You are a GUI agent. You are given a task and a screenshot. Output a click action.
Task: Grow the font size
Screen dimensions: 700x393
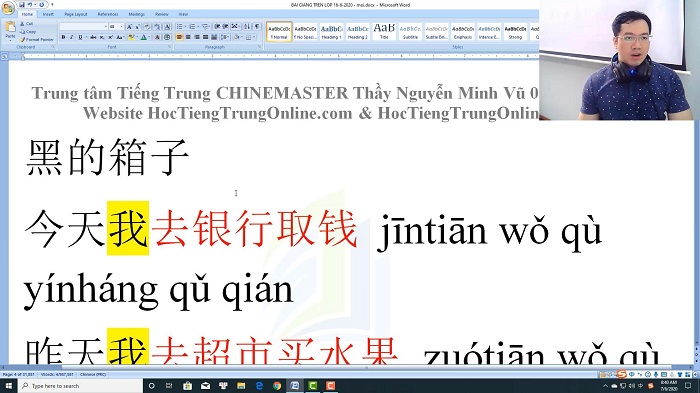pyautogui.click(x=129, y=26)
